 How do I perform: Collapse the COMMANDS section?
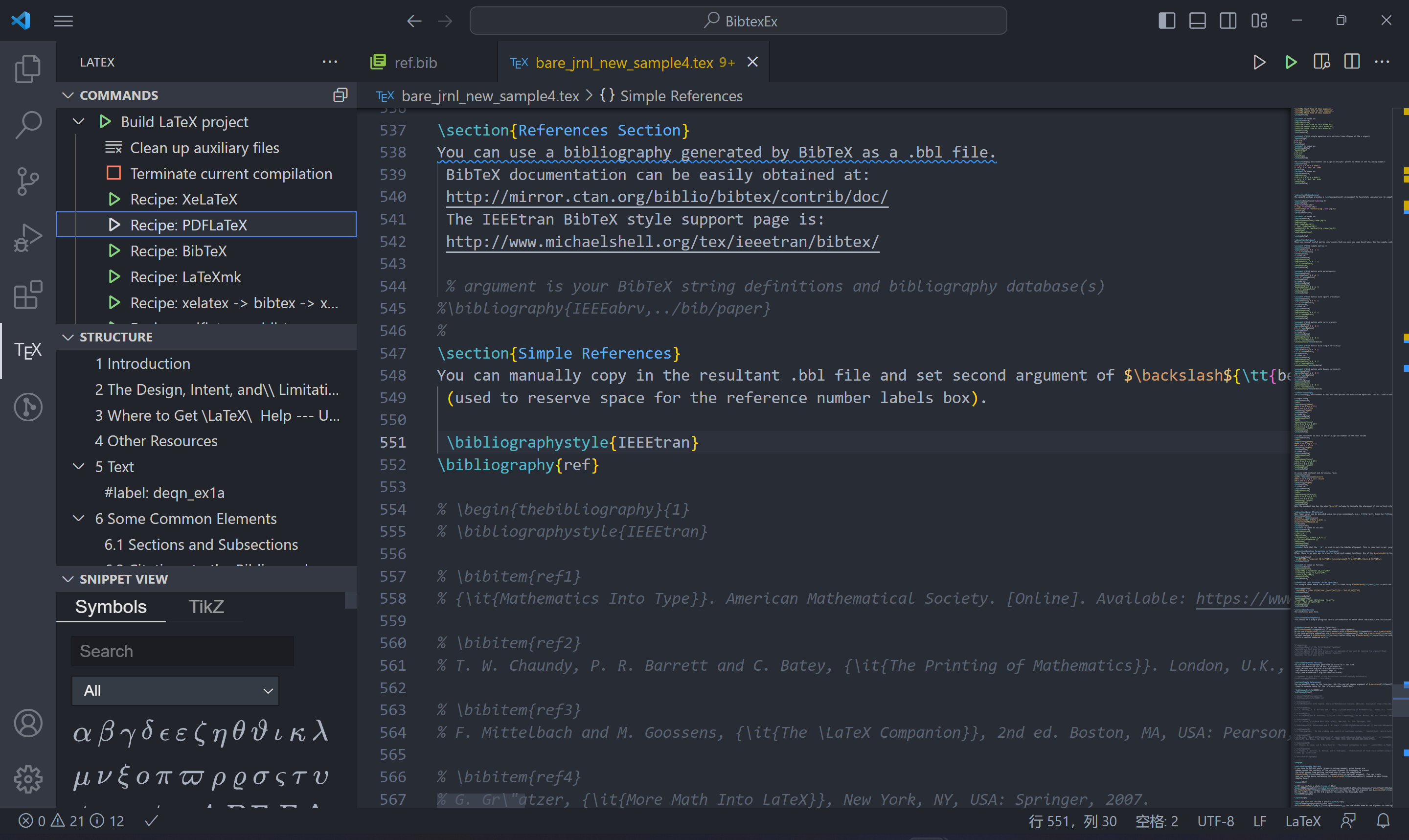(x=68, y=95)
